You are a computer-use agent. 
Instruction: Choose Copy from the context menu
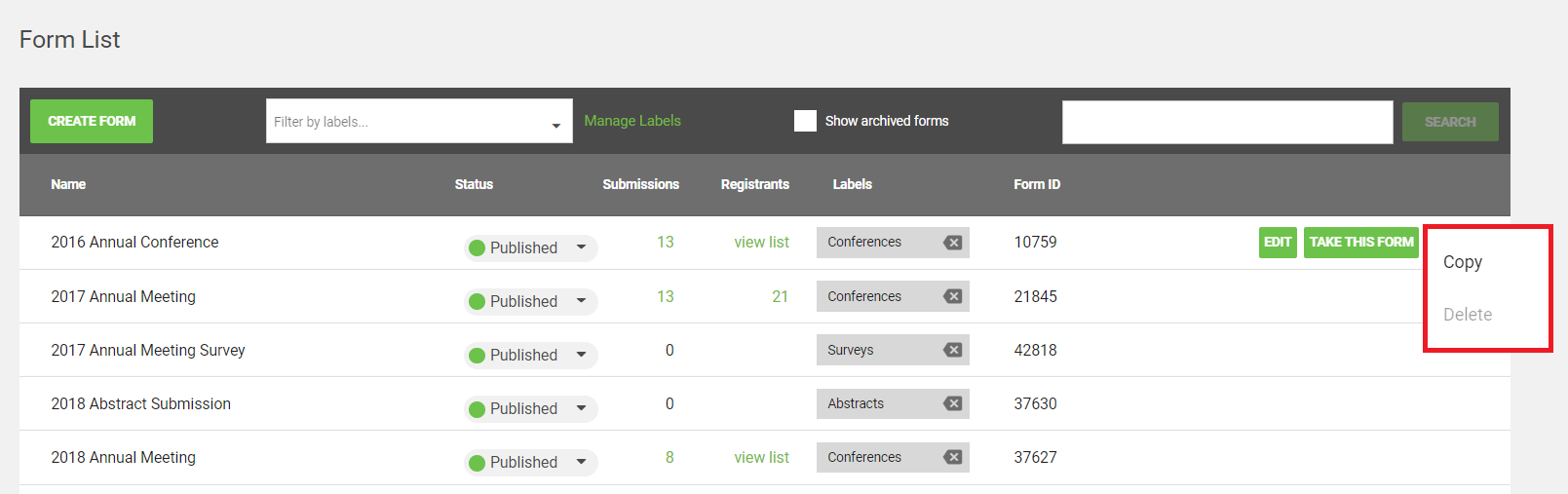1462,262
